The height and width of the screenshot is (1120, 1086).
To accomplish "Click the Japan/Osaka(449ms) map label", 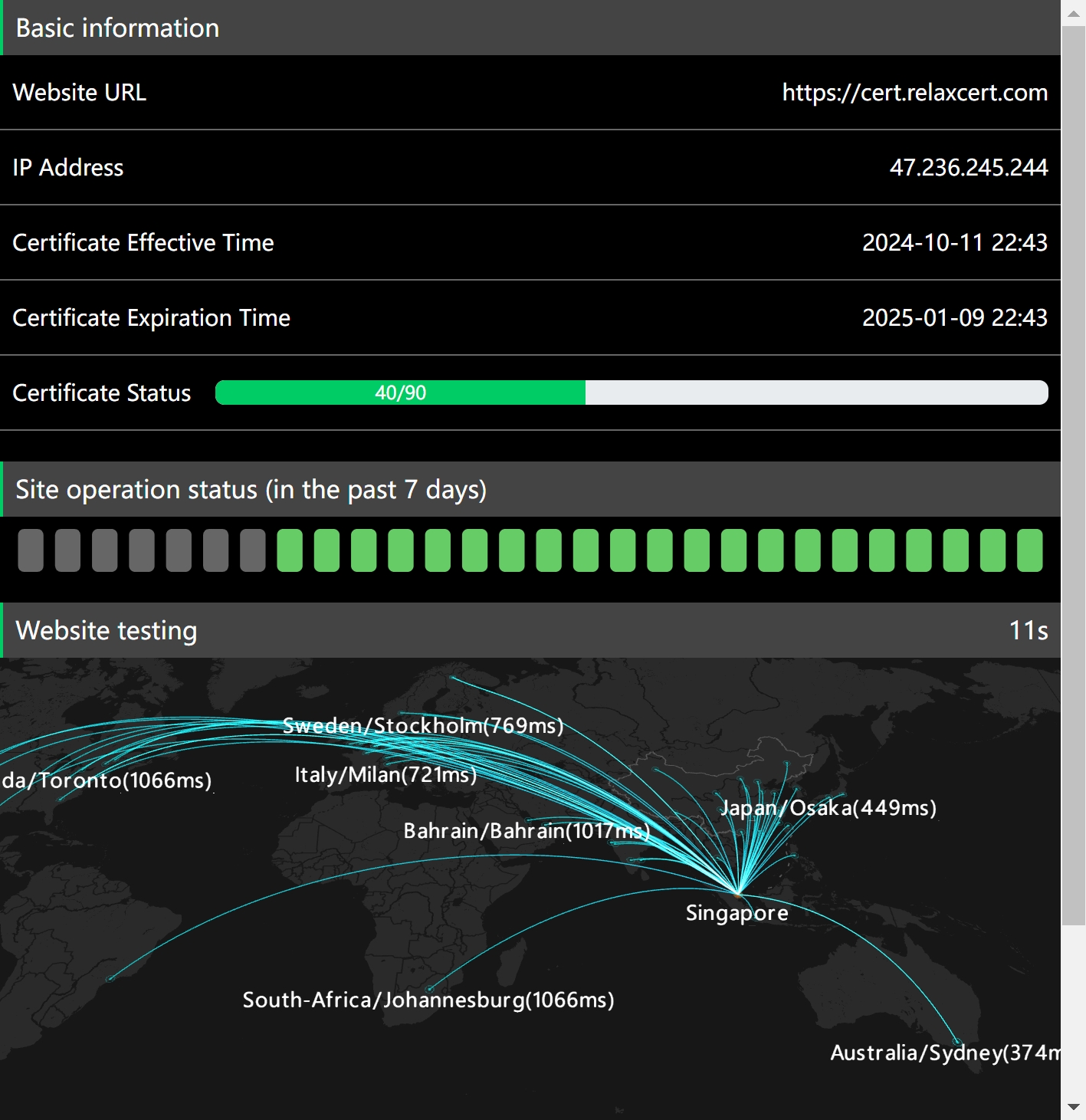I will [x=828, y=808].
